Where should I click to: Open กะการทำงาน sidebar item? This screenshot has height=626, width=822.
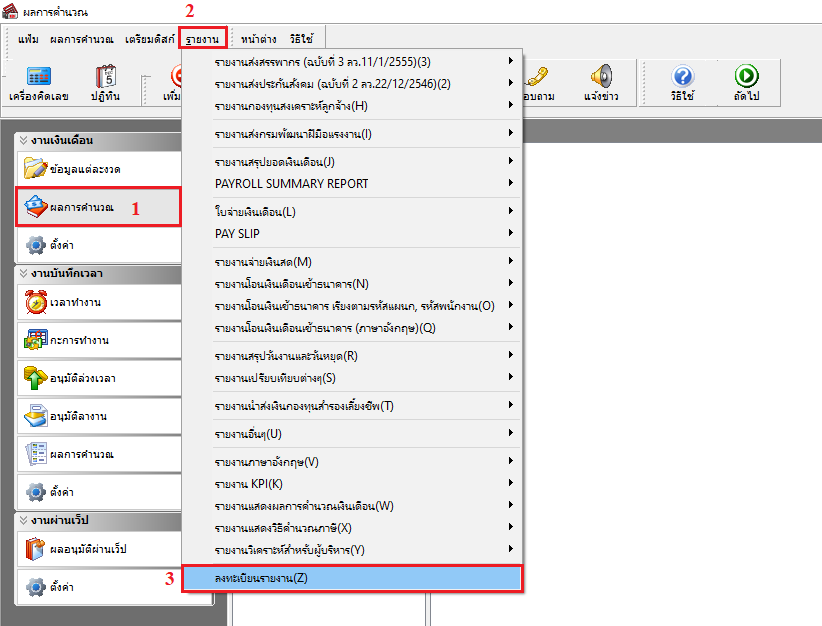click(x=98, y=340)
